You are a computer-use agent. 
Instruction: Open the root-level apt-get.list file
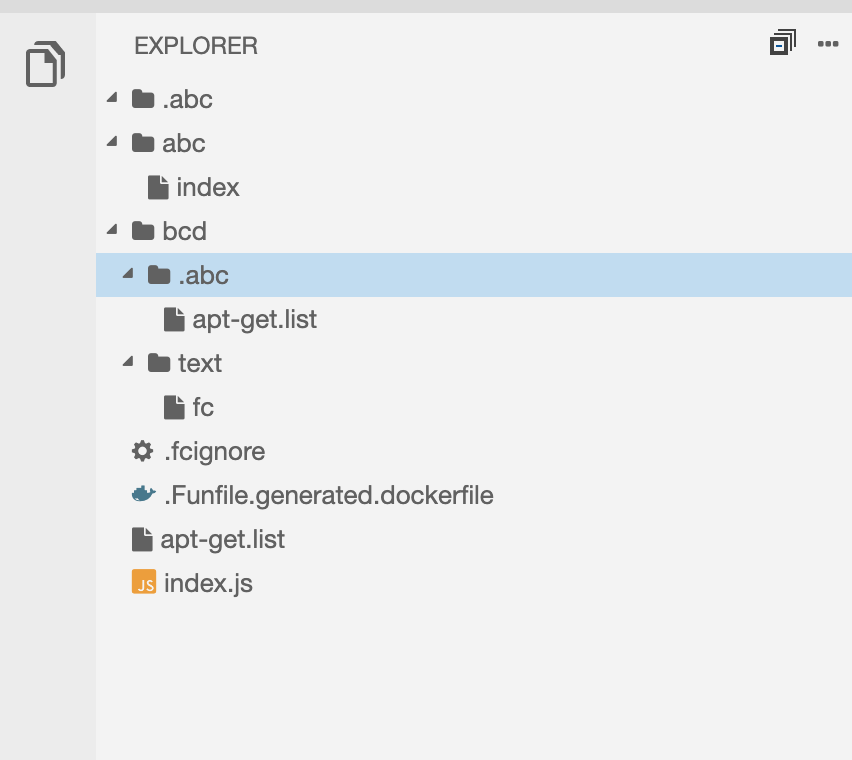[x=222, y=539]
